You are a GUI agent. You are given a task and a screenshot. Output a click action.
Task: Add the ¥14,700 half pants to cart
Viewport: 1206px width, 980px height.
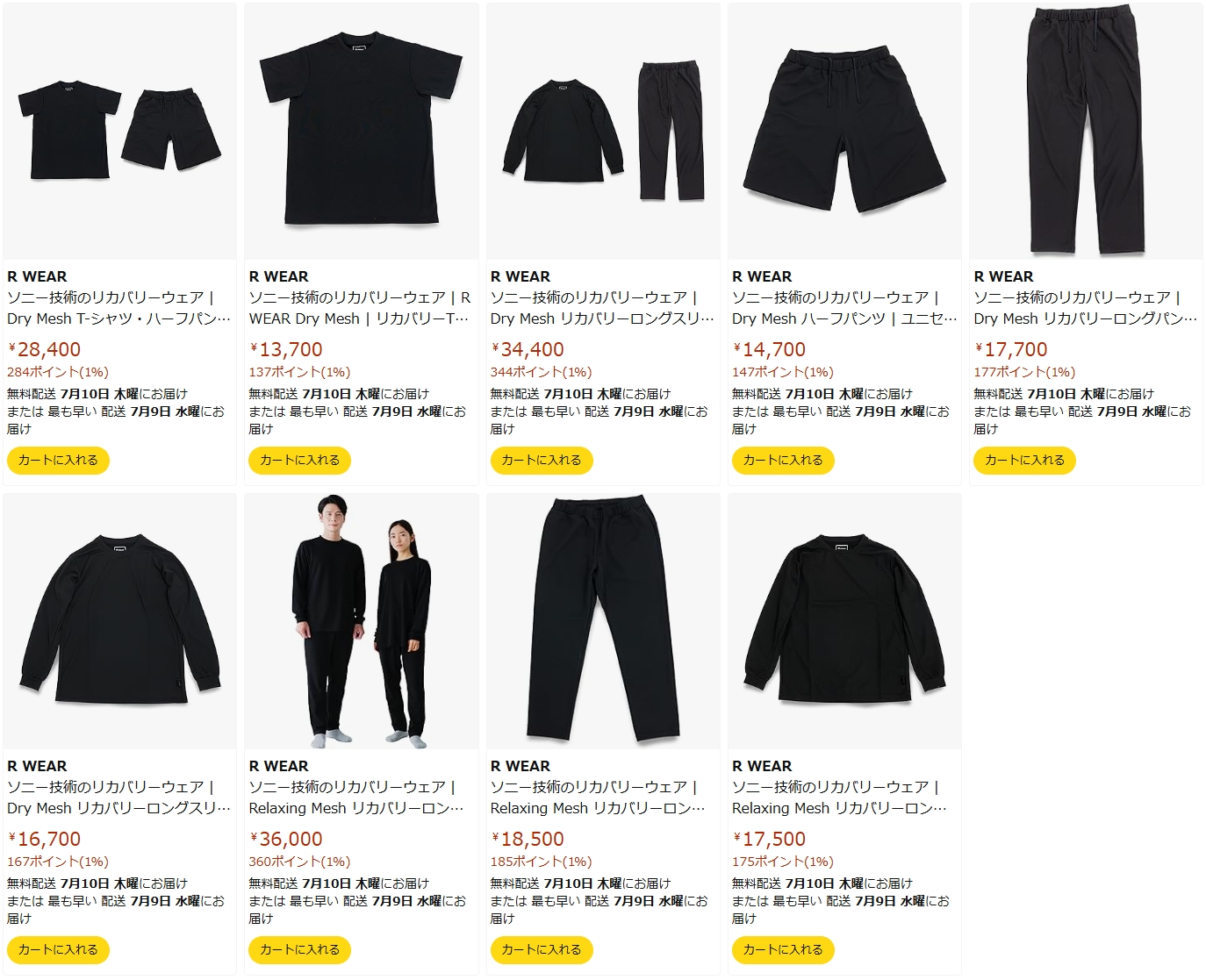783,460
